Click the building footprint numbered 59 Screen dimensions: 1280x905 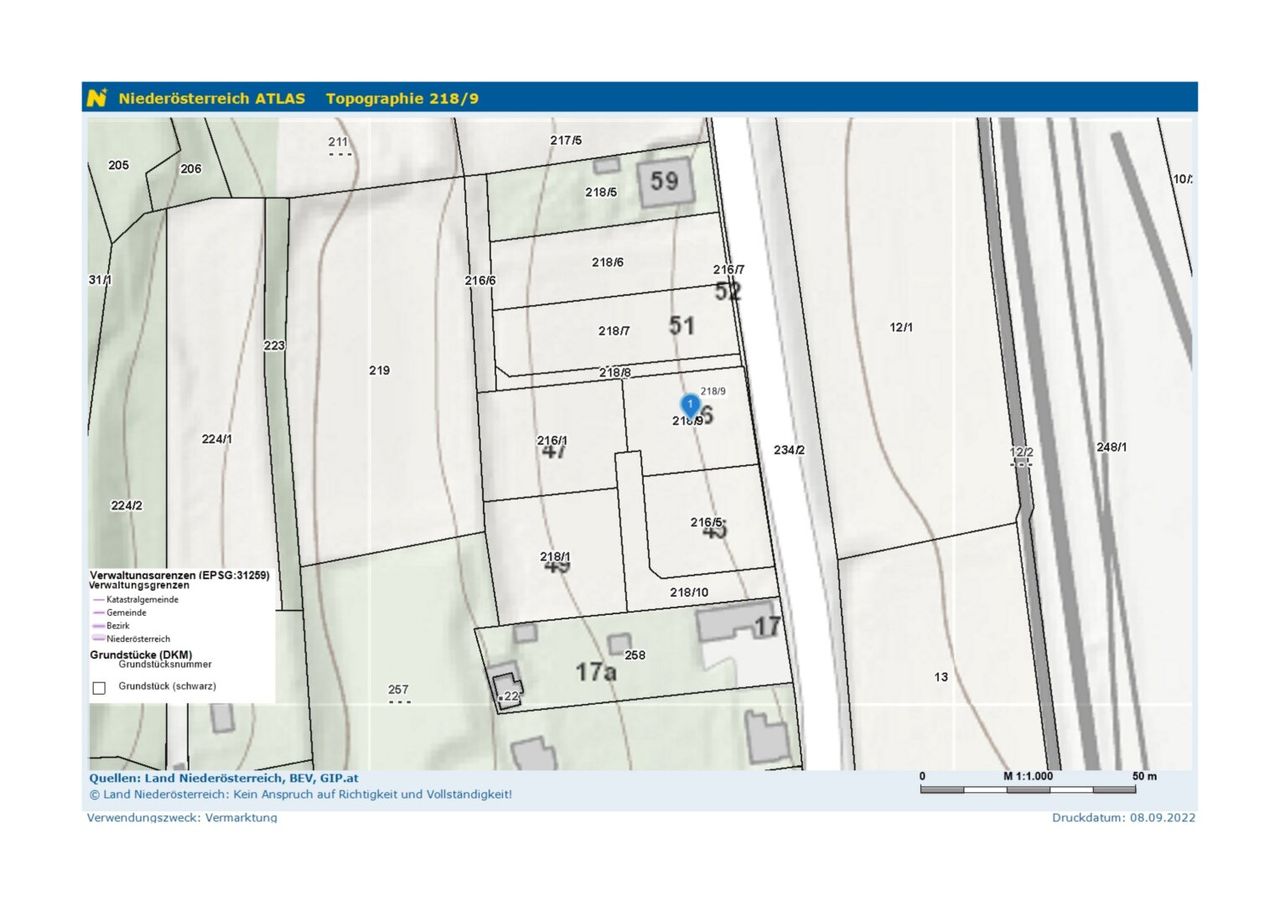(664, 182)
